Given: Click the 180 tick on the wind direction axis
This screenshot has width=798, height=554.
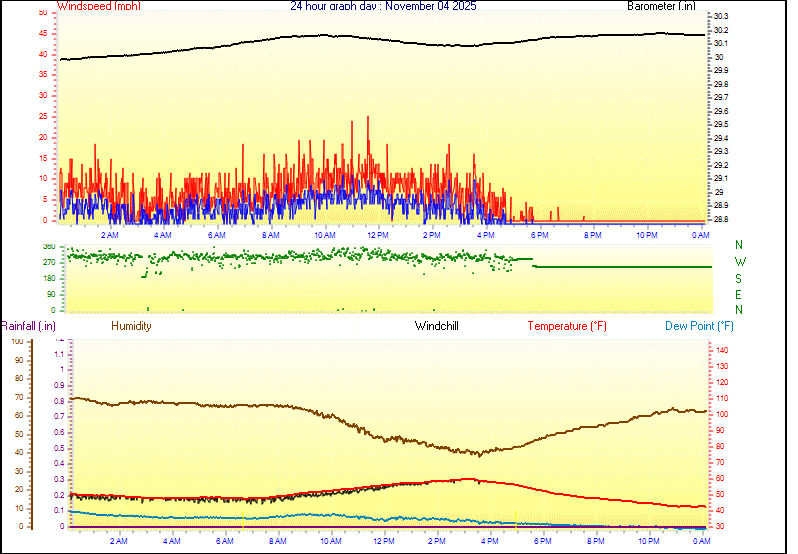Looking at the screenshot, I should tap(49, 278).
